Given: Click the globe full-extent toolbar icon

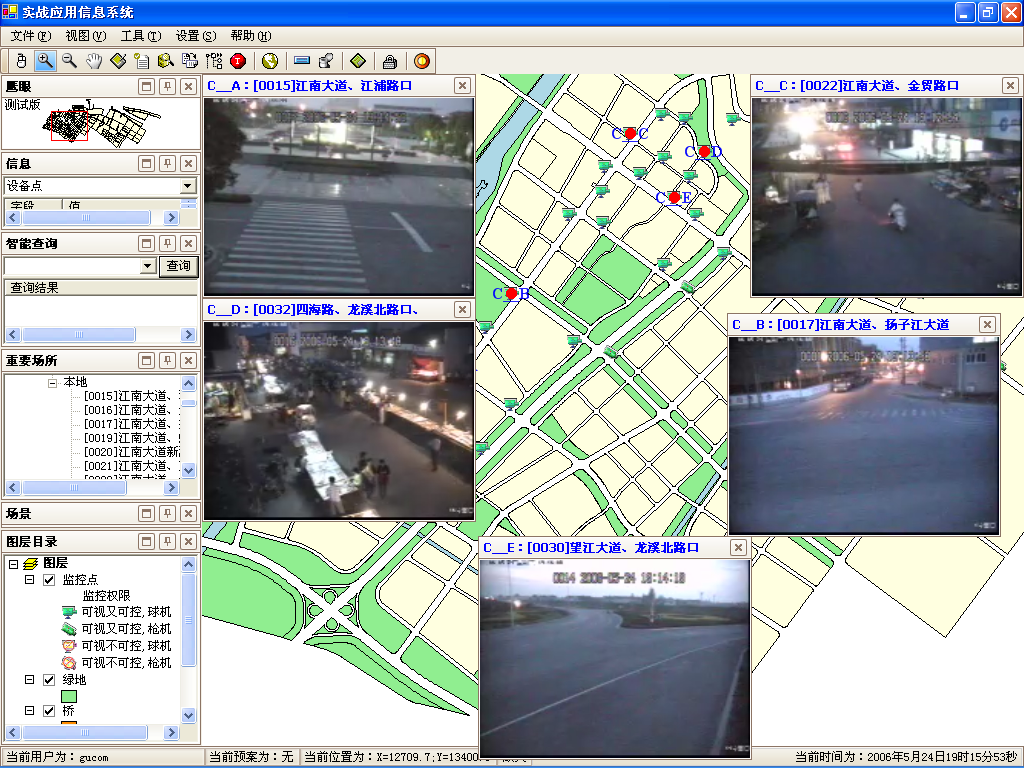Looking at the screenshot, I should coord(269,61).
